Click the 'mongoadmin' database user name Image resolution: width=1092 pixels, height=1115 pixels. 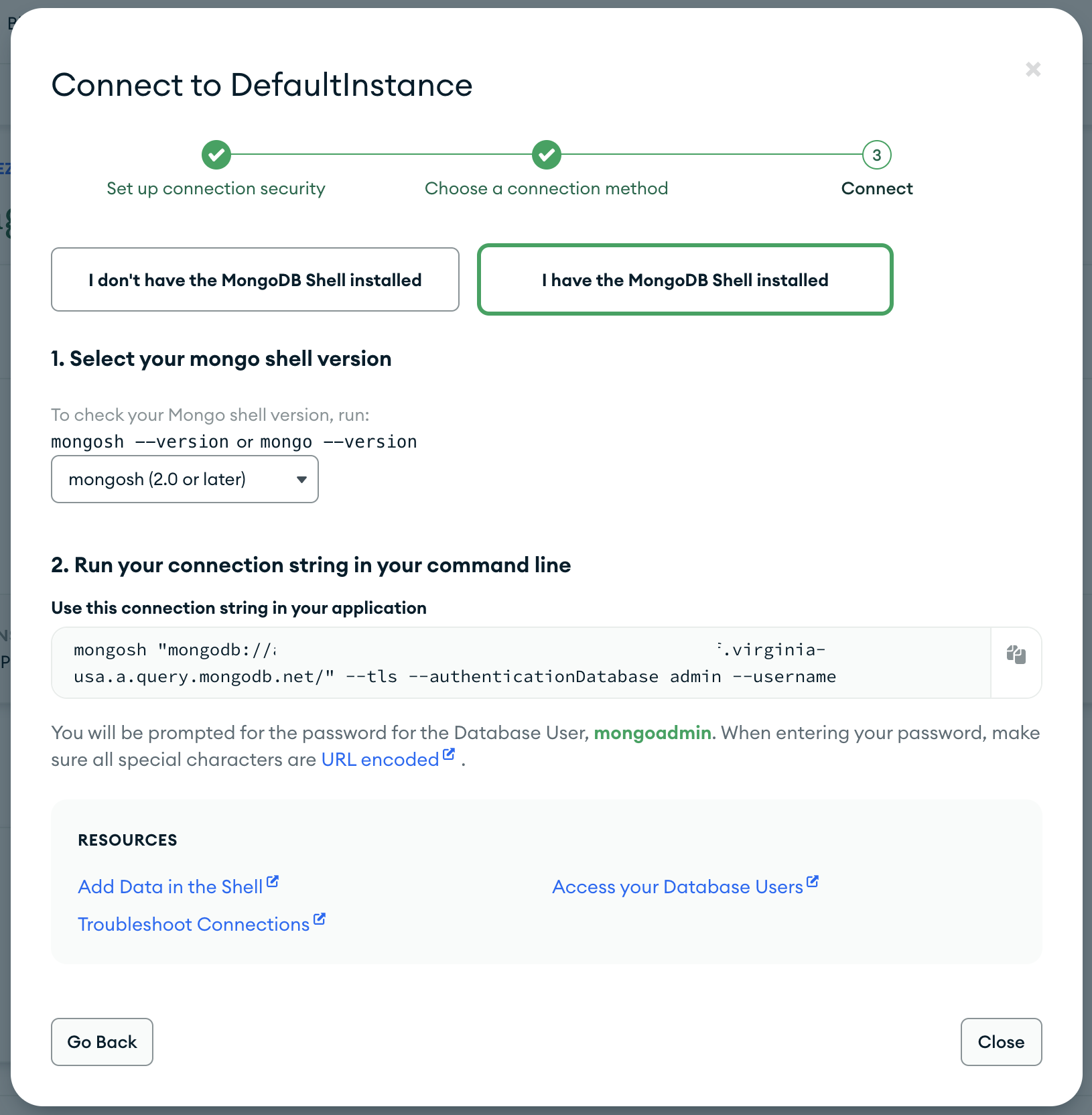pyautogui.click(x=653, y=732)
